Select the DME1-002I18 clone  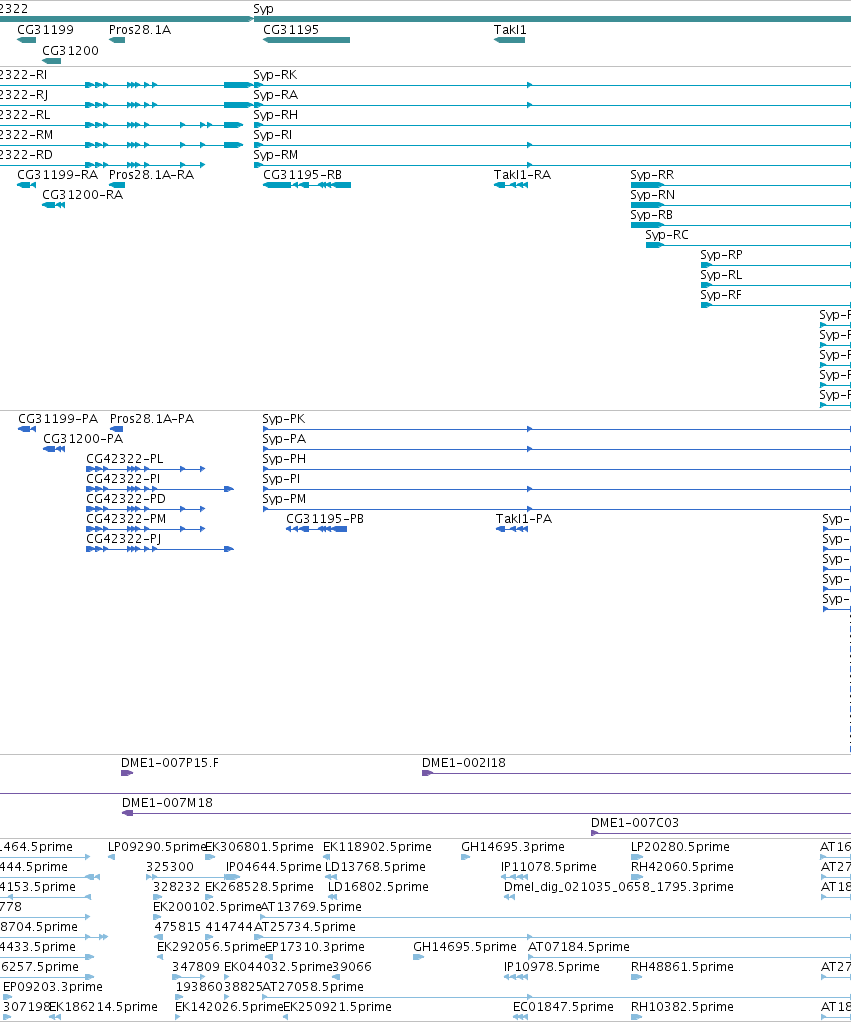(x=637, y=773)
